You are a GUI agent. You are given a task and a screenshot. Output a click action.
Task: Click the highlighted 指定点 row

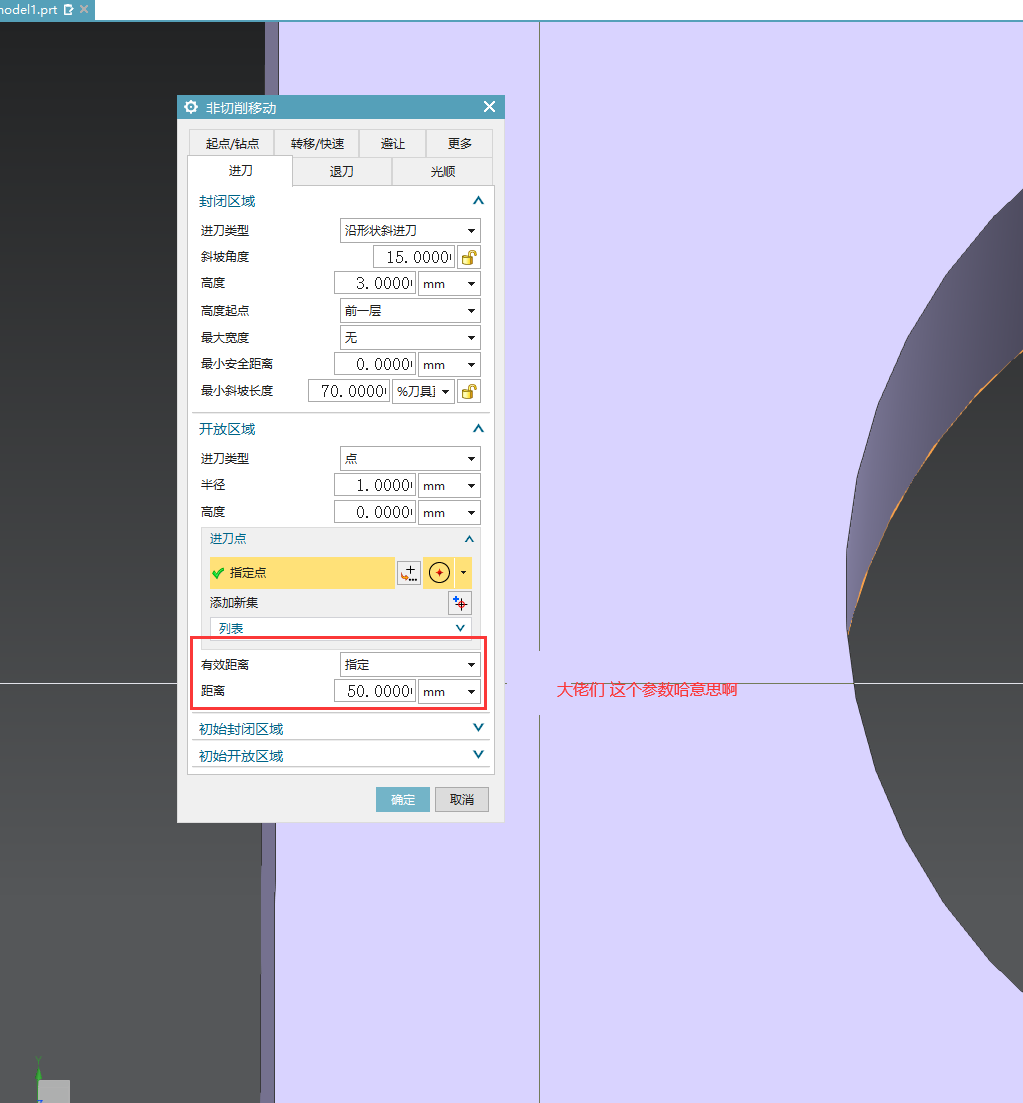(x=303, y=573)
